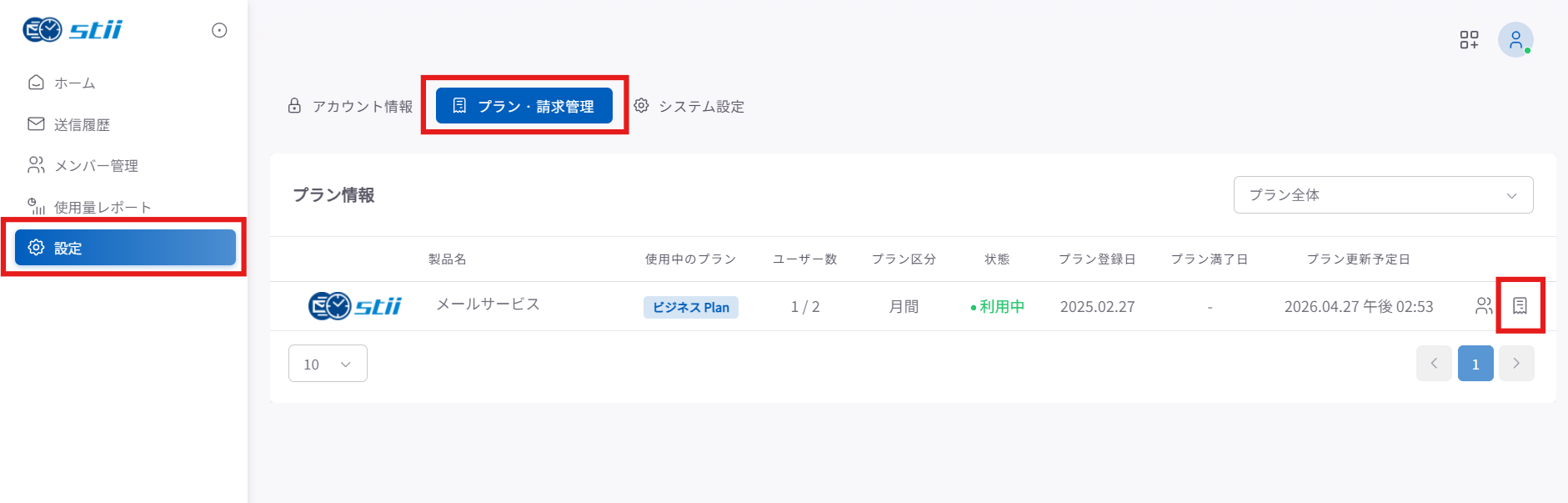Expand the プラン全体 dropdown
The height and width of the screenshot is (503, 1568).
click(1383, 194)
